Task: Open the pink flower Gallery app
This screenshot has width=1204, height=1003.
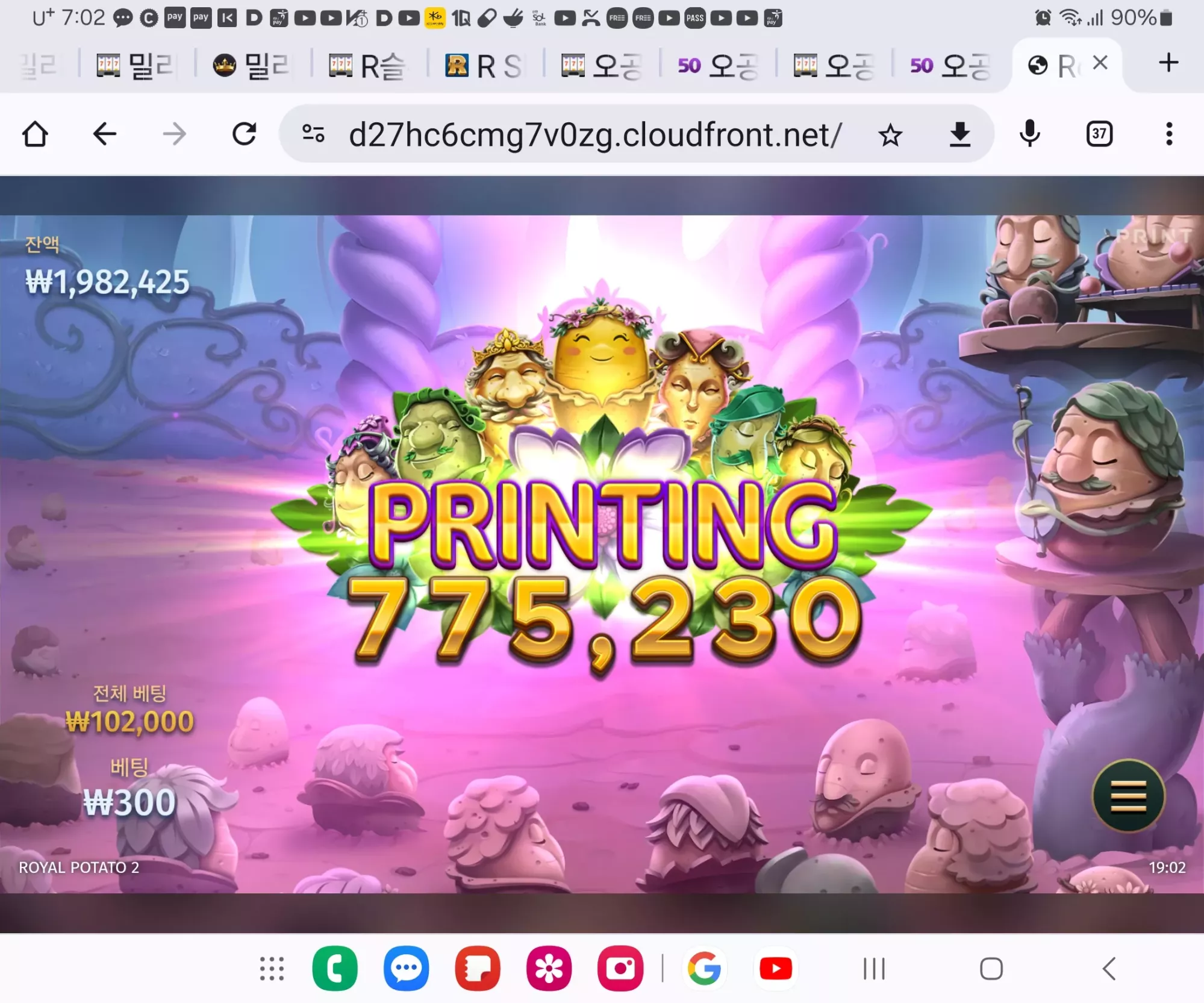Action: coord(549,969)
